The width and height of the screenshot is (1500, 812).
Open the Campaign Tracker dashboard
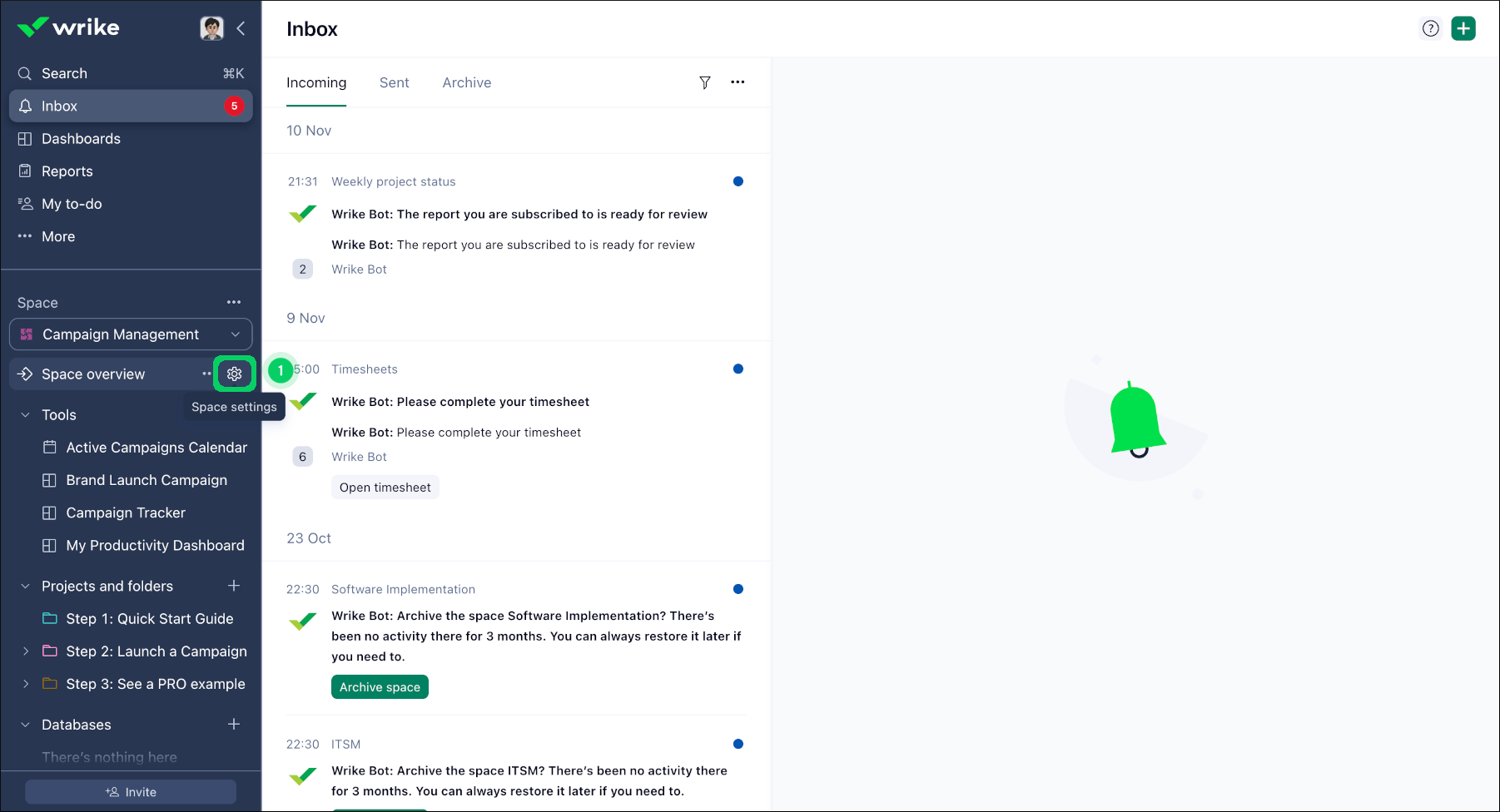(x=126, y=513)
